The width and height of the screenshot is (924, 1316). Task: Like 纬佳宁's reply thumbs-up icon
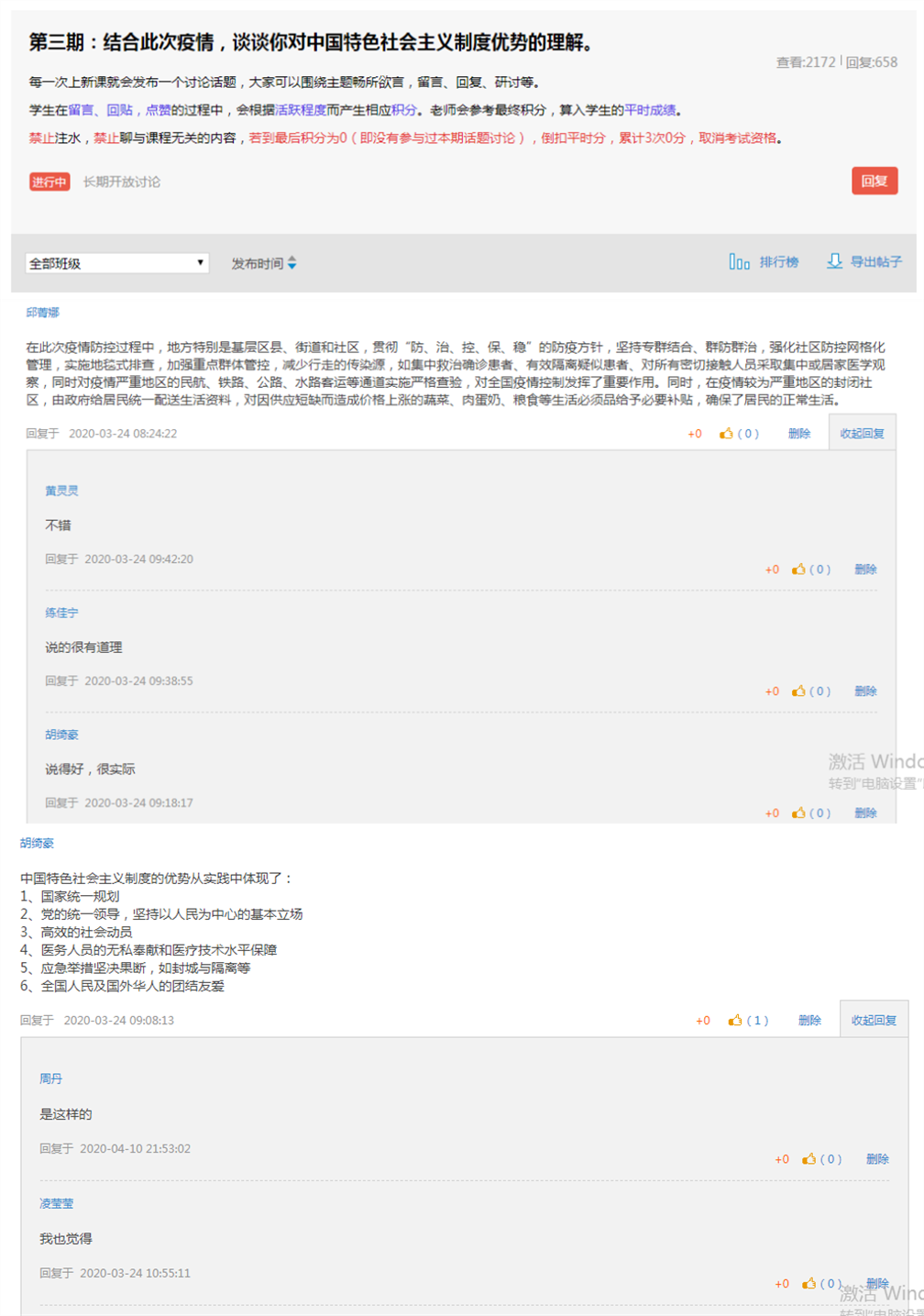point(798,691)
